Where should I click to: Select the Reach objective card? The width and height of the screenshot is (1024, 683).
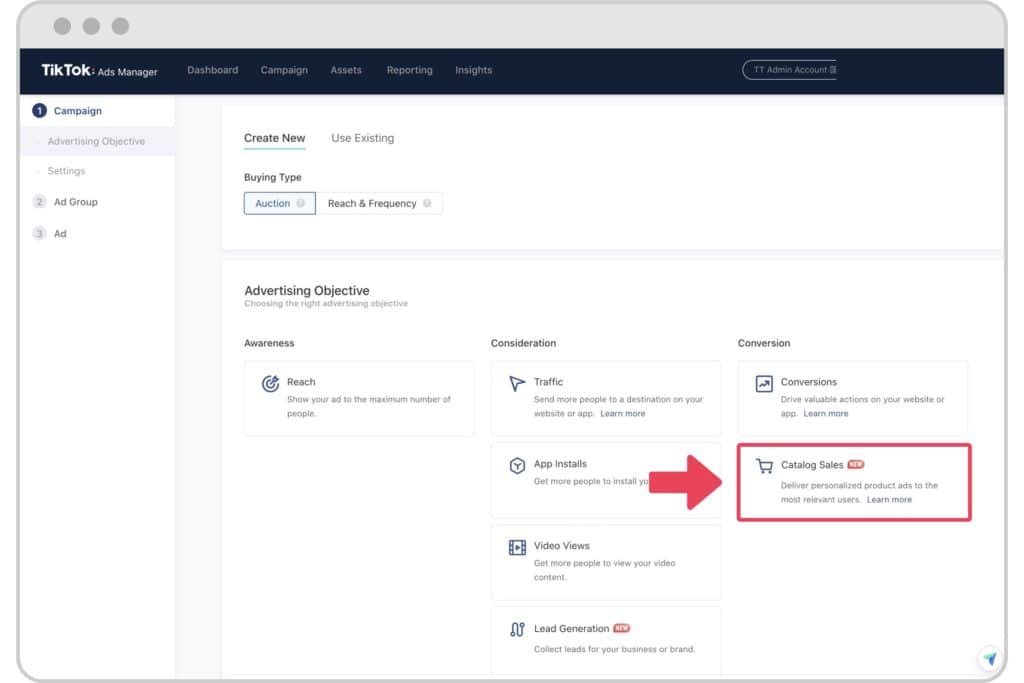point(359,398)
